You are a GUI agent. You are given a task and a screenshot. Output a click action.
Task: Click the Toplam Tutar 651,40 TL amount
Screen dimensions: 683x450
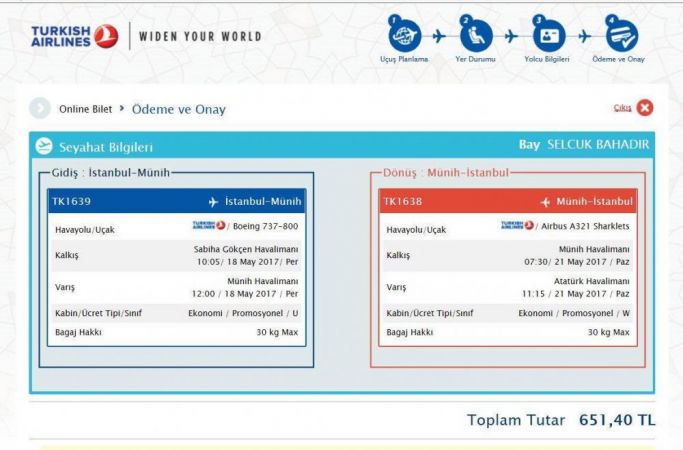pyautogui.click(x=616, y=420)
